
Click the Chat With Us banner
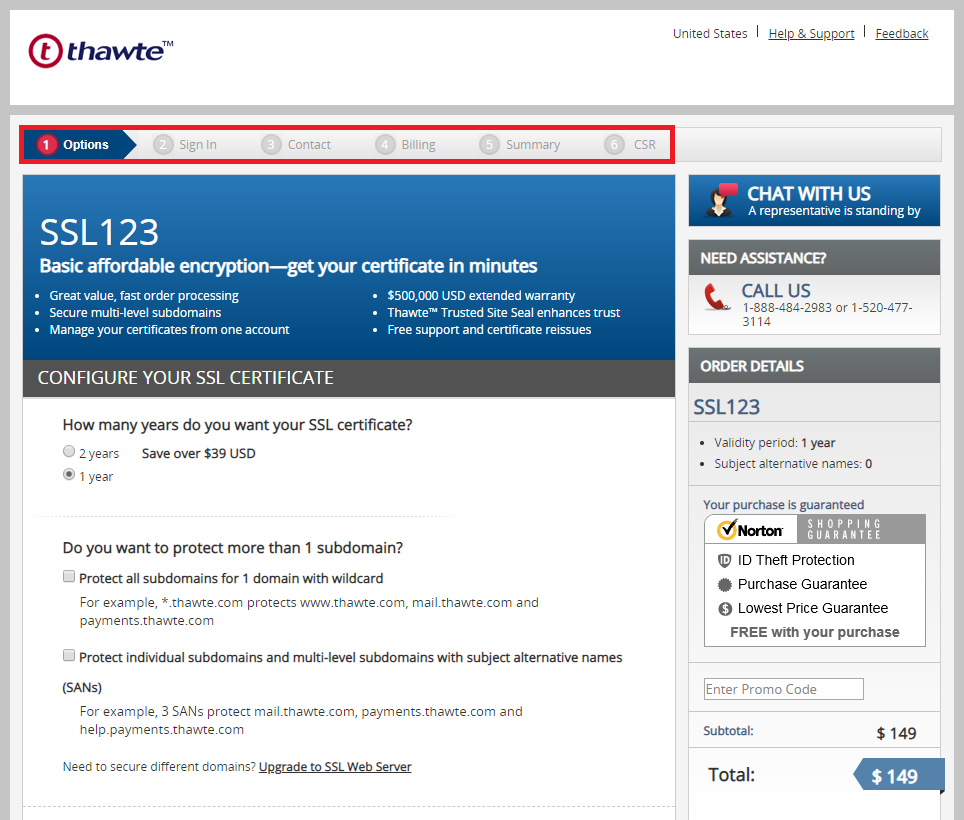pos(814,200)
